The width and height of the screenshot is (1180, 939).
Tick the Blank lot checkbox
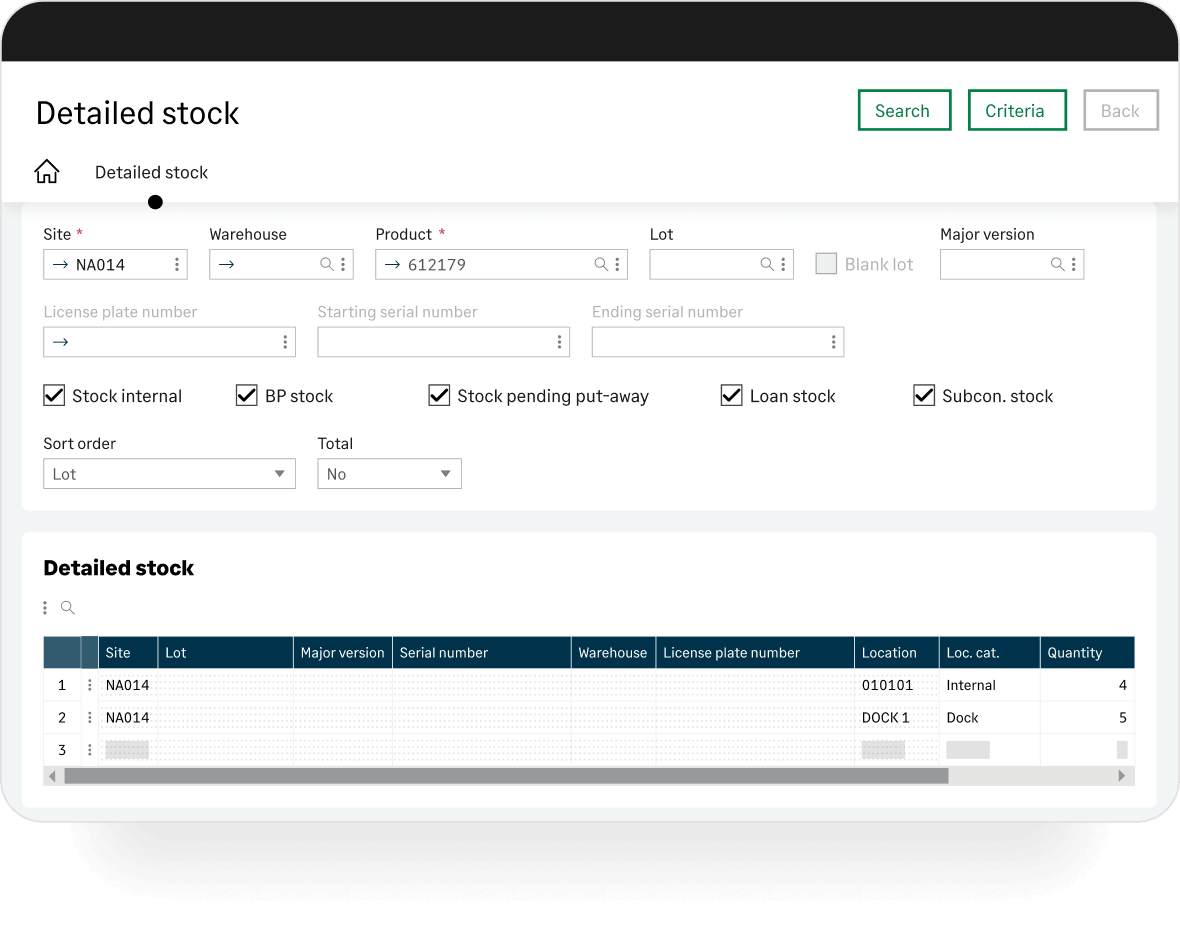826,263
